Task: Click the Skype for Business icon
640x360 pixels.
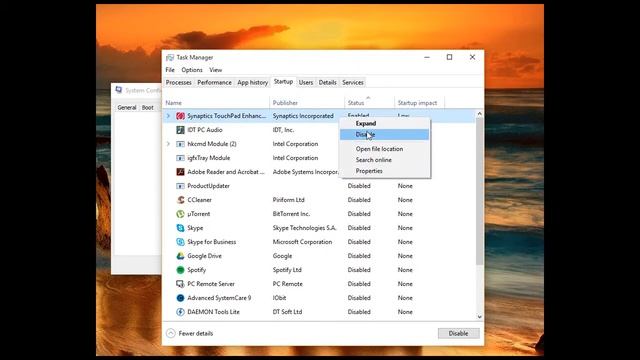Action: 180,242
